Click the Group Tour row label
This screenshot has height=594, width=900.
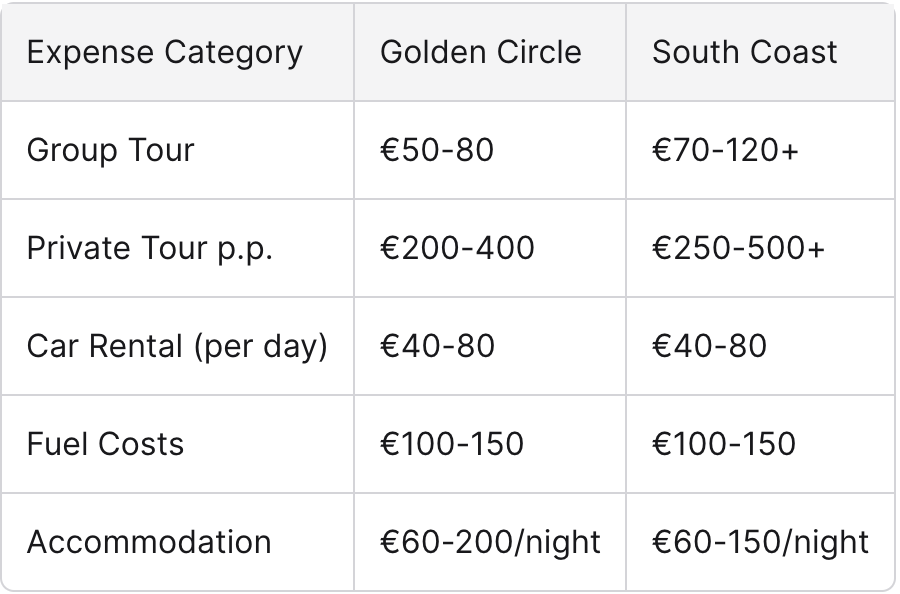pos(111,150)
